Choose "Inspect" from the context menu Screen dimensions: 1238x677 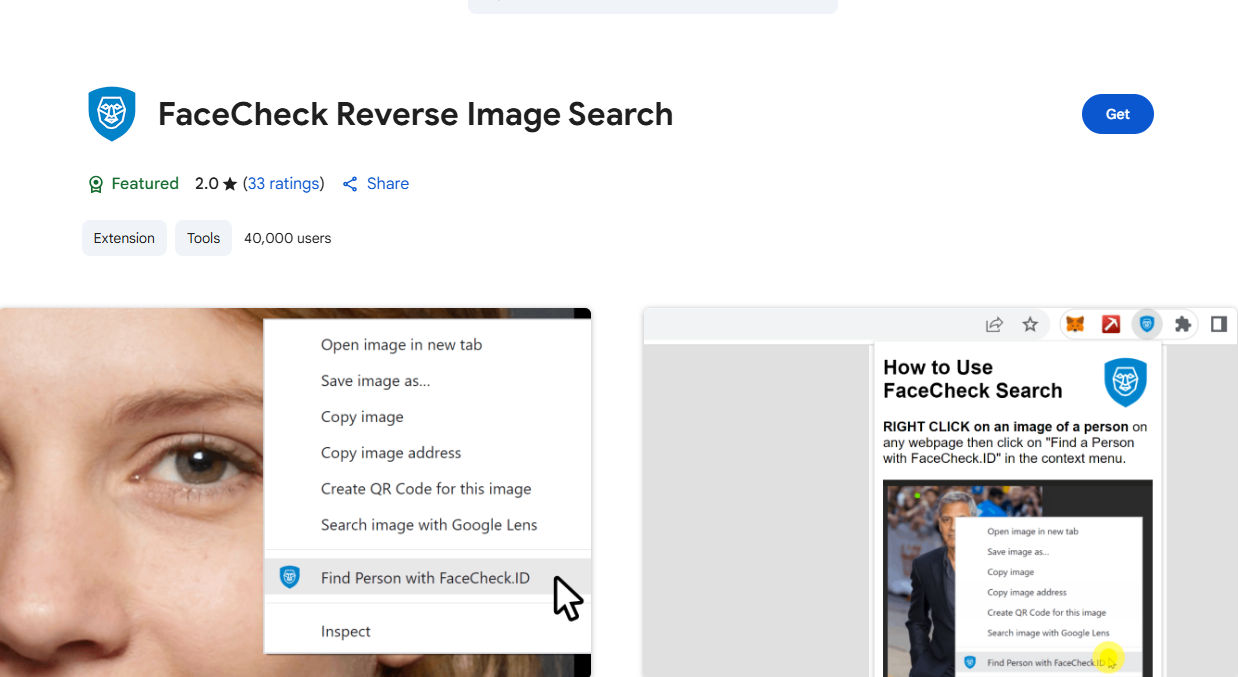(x=346, y=632)
